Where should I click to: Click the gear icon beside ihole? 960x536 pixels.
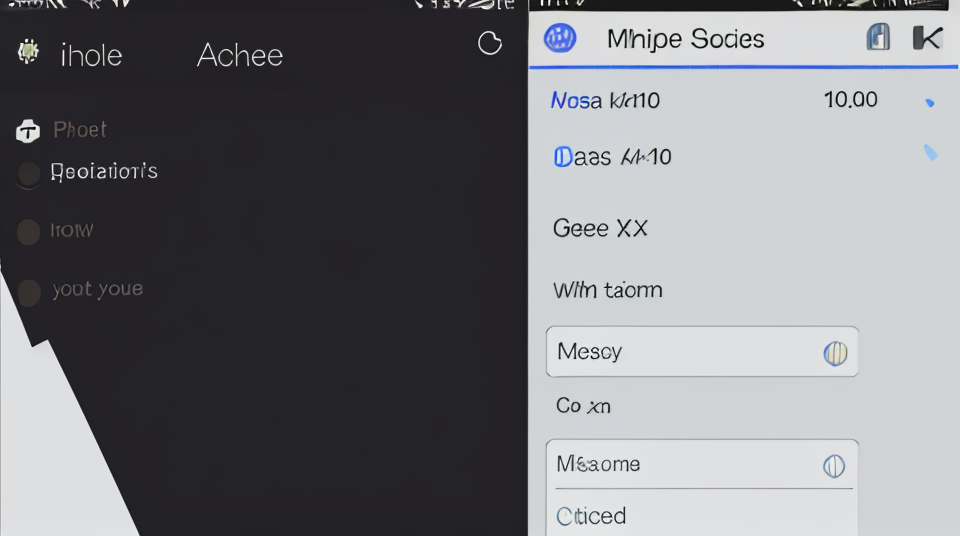pos(28,52)
